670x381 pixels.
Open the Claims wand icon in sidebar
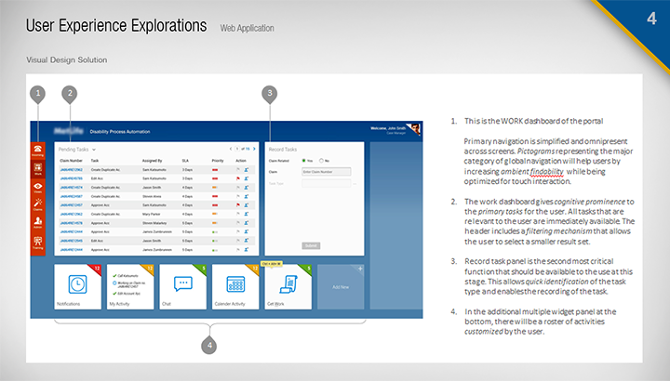point(38,202)
